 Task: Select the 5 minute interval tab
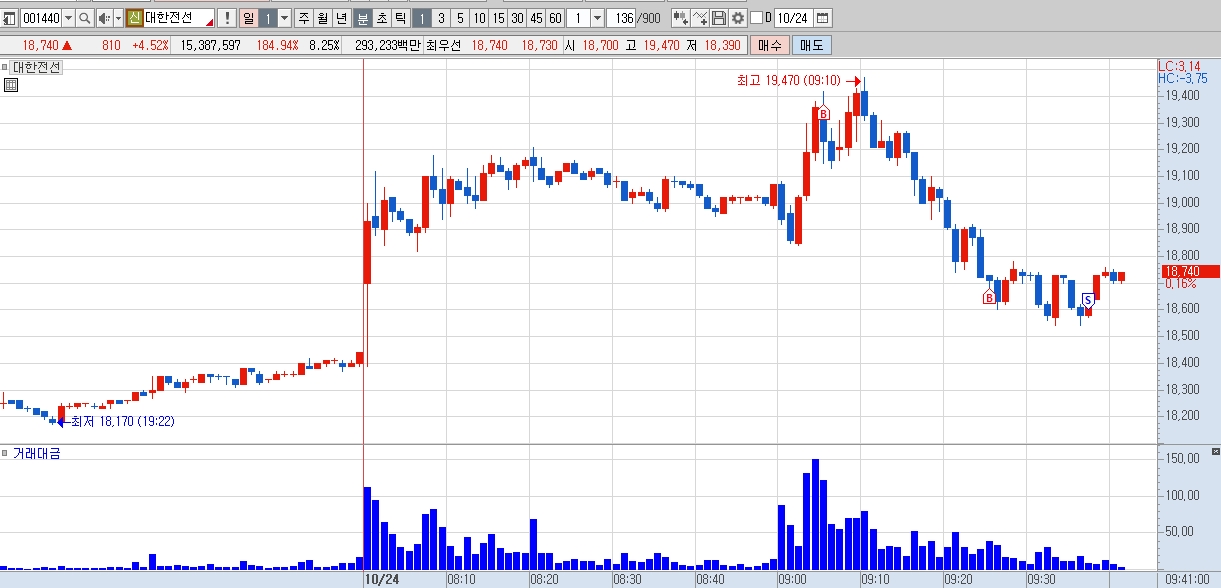pos(460,18)
